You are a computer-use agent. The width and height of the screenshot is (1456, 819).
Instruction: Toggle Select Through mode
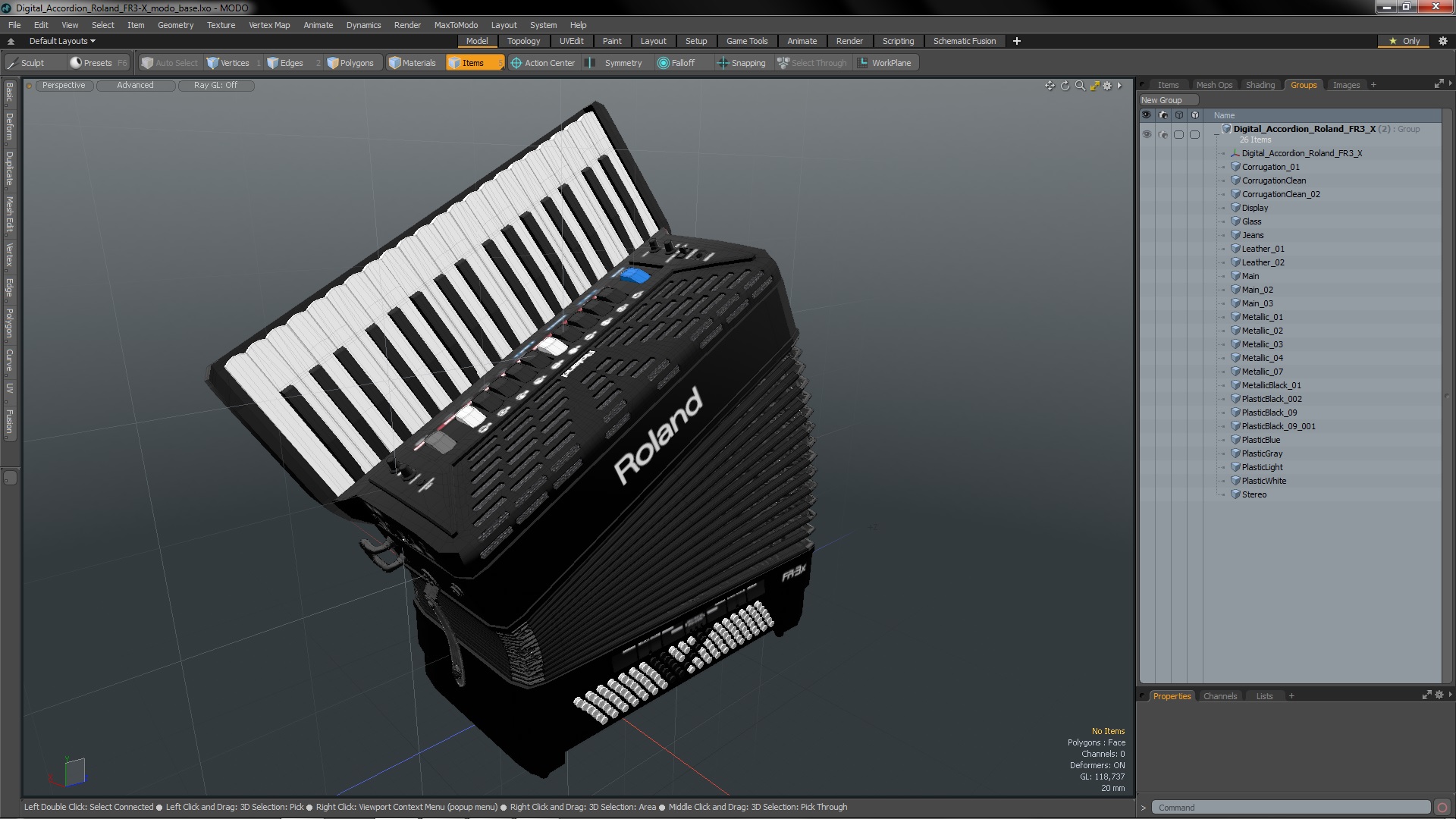point(812,63)
